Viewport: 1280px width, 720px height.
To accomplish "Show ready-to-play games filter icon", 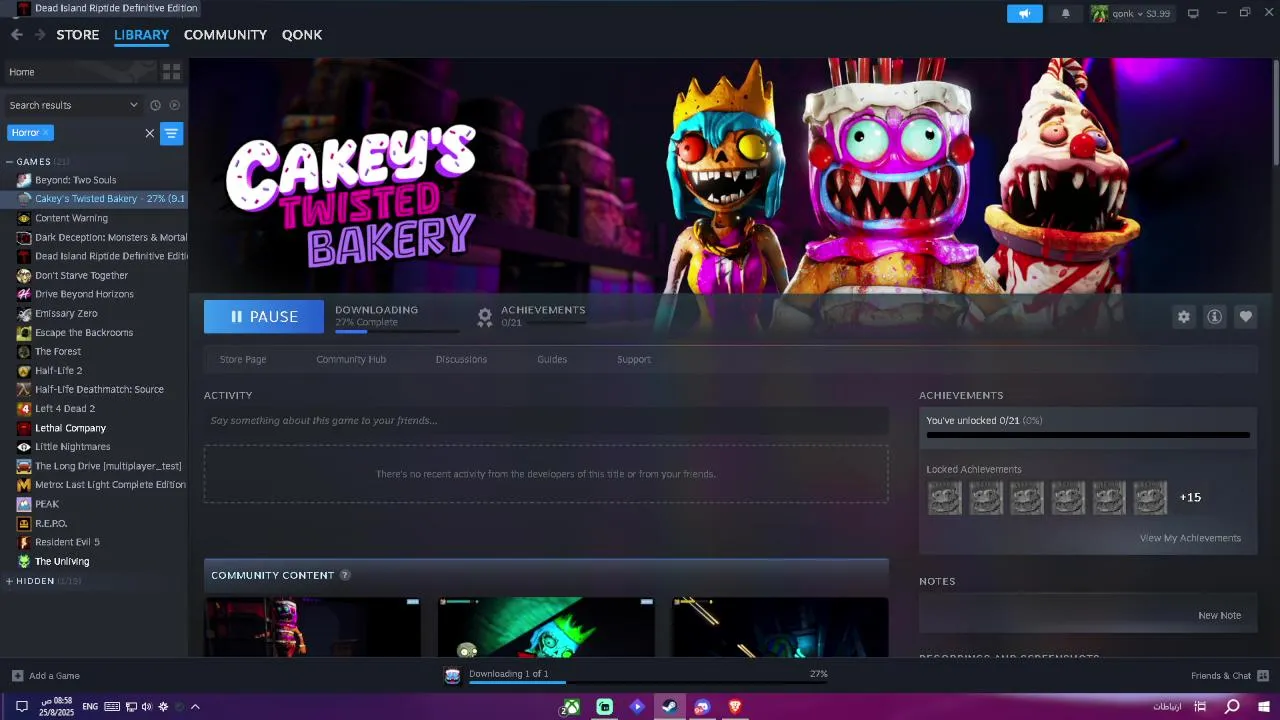I will pos(175,105).
